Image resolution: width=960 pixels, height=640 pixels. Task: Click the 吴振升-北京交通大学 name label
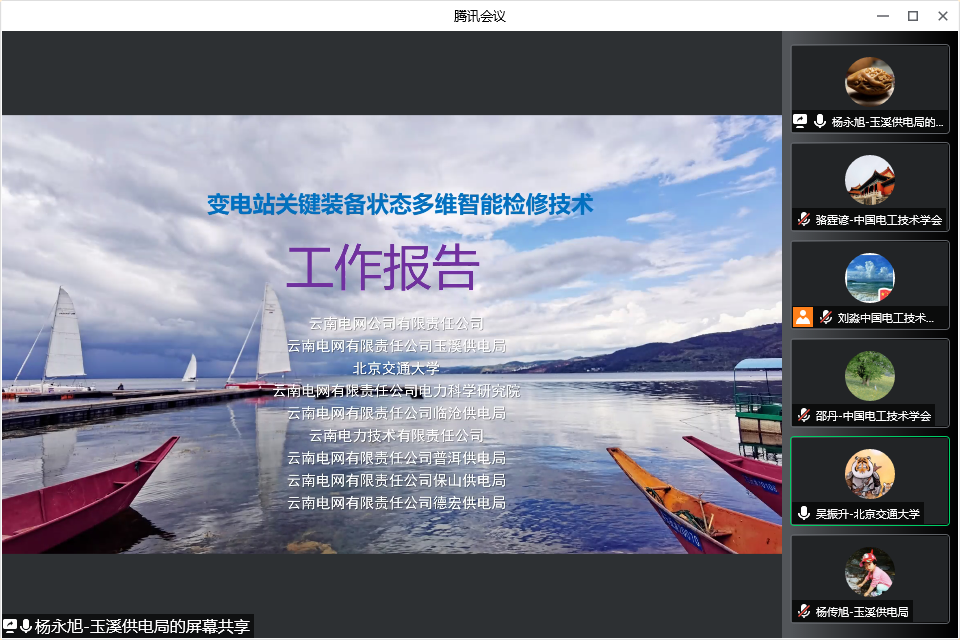click(x=867, y=514)
